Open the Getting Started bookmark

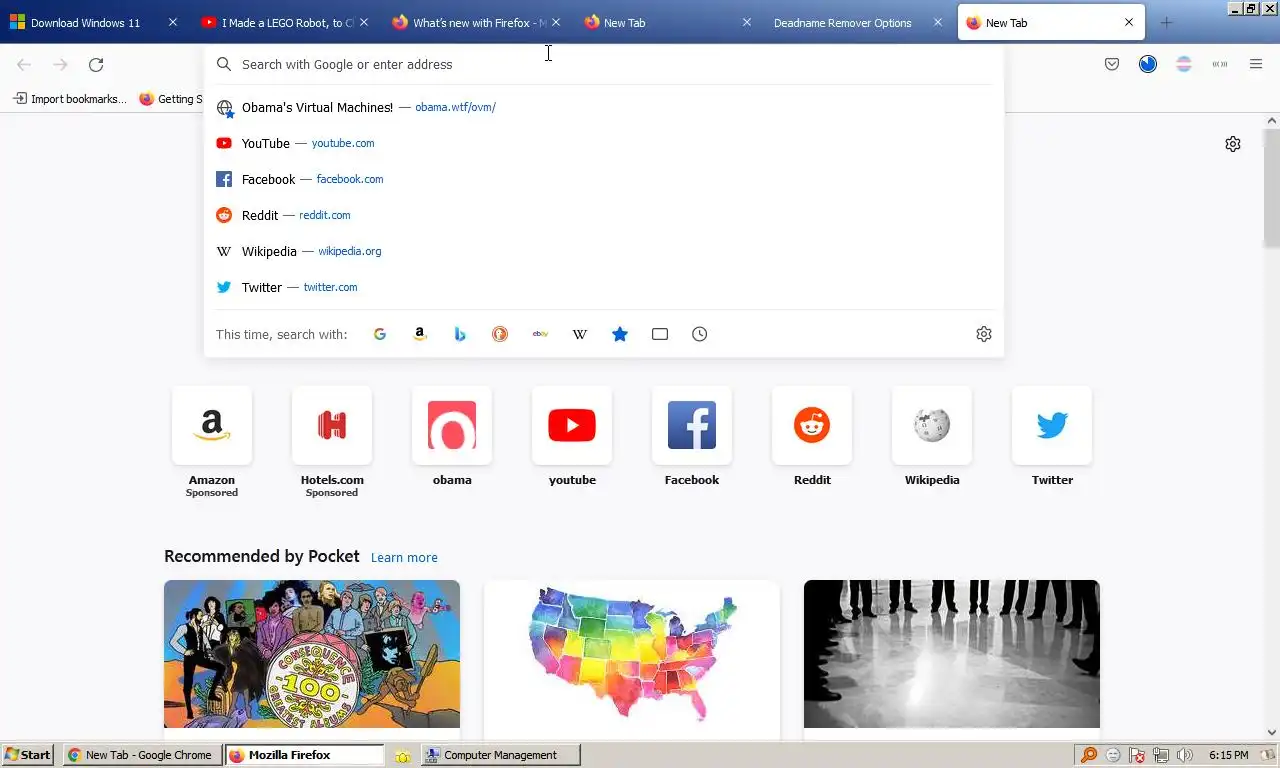coord(171,99)
